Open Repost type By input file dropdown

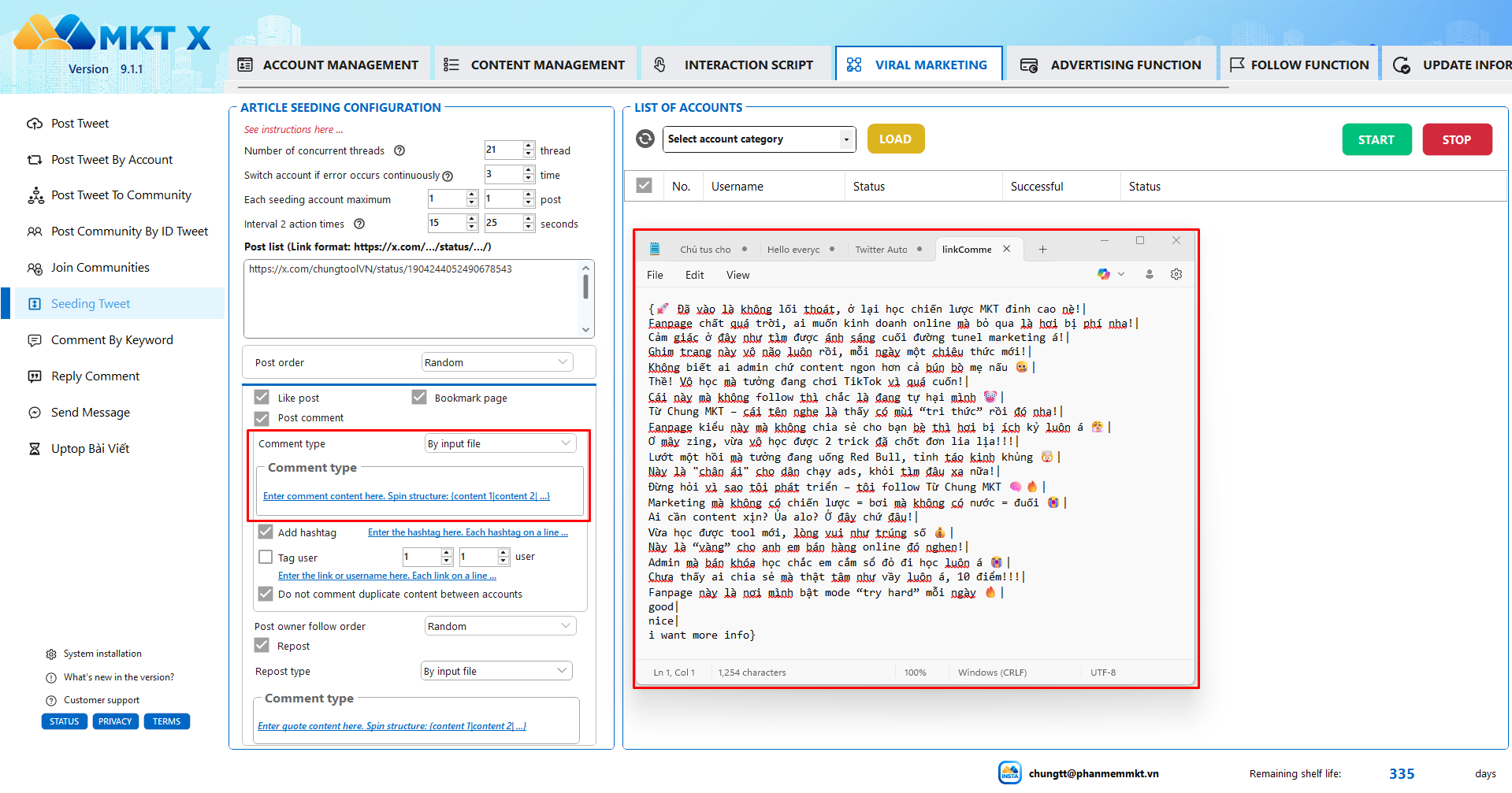496,671
